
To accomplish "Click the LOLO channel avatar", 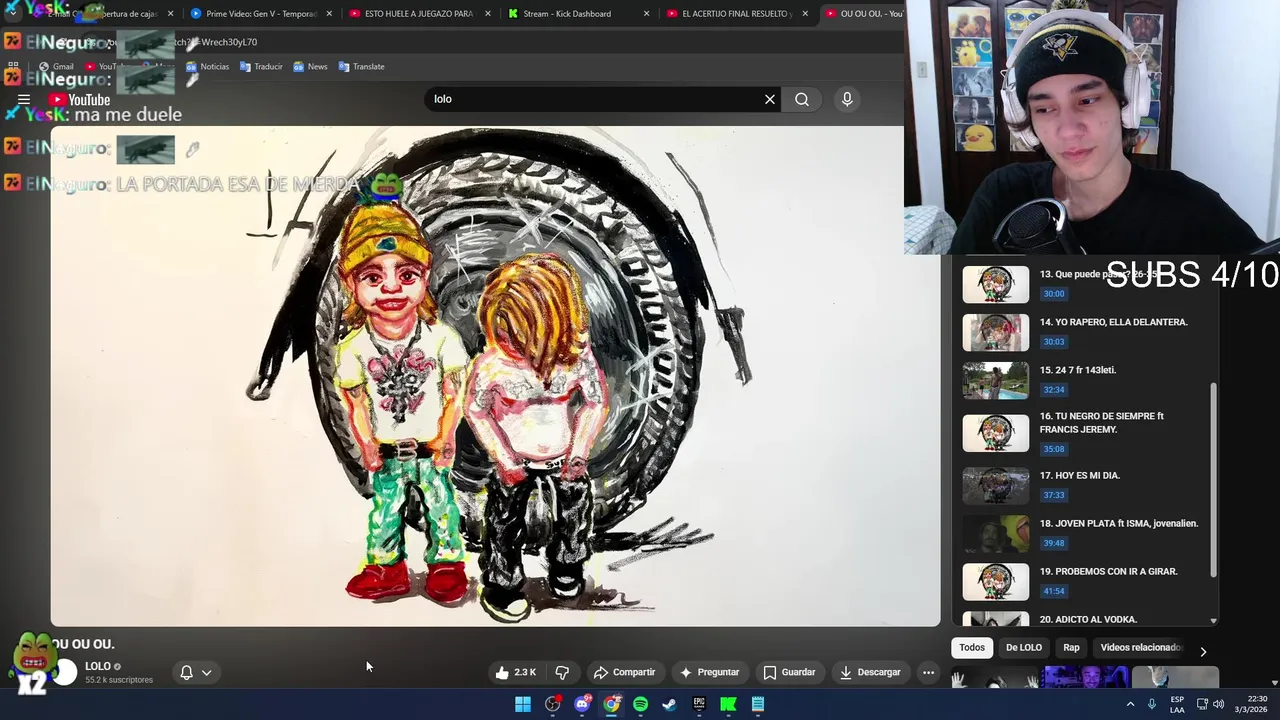I will coord(65,672).
